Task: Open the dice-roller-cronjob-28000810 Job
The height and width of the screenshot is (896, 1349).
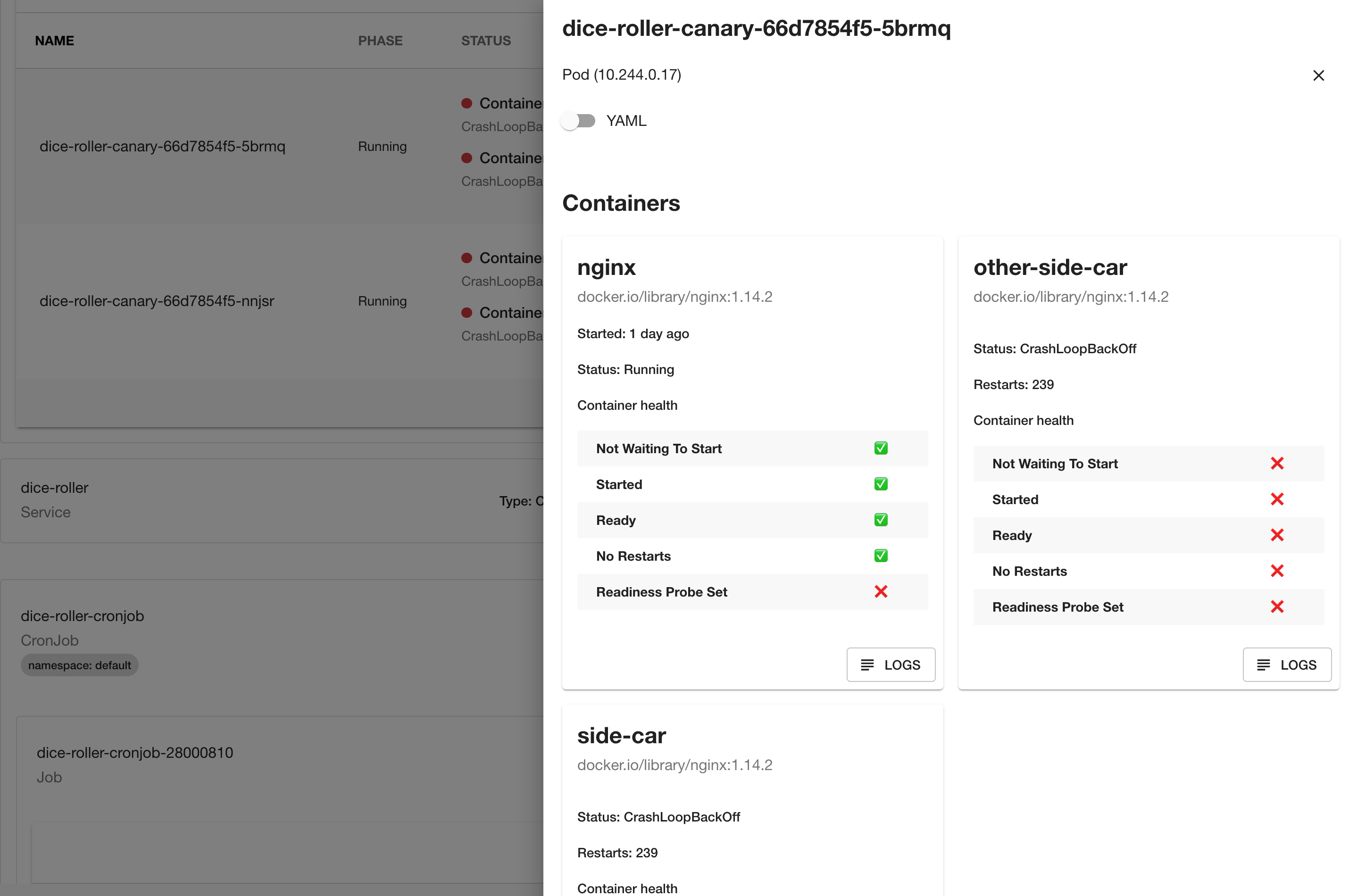Action: point(135,753)
